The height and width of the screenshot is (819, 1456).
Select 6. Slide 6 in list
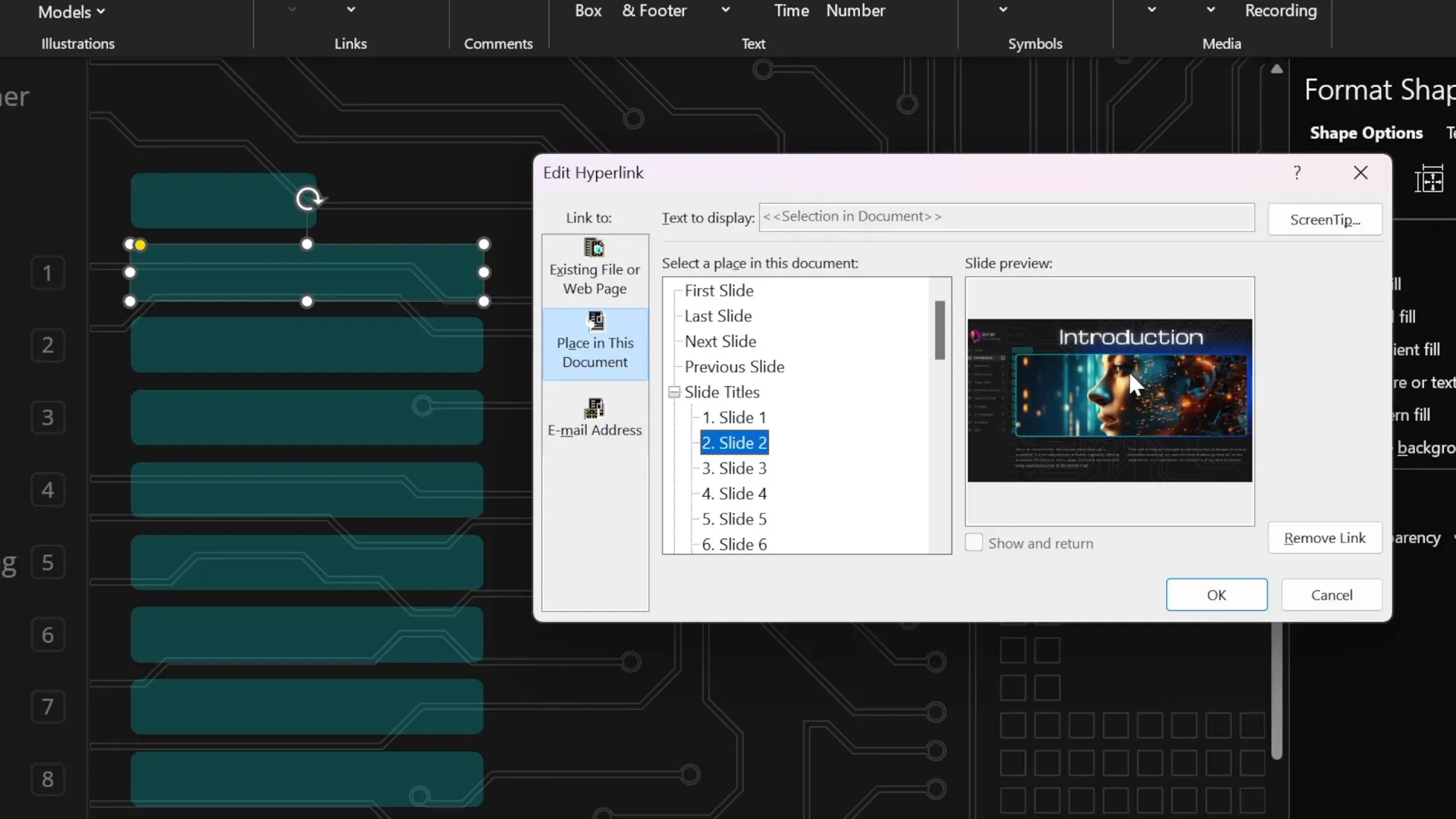coord(734,544)
